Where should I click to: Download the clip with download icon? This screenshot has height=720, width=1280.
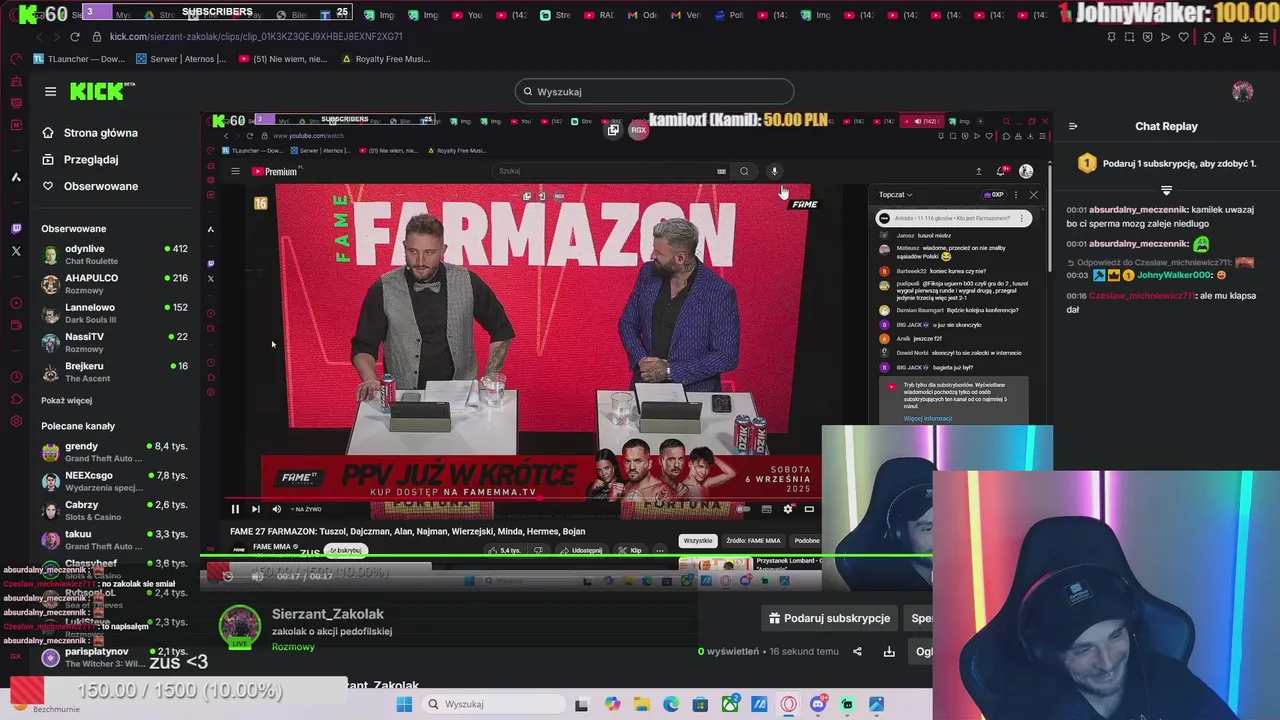pyautogui.click(x=889, y=652)
